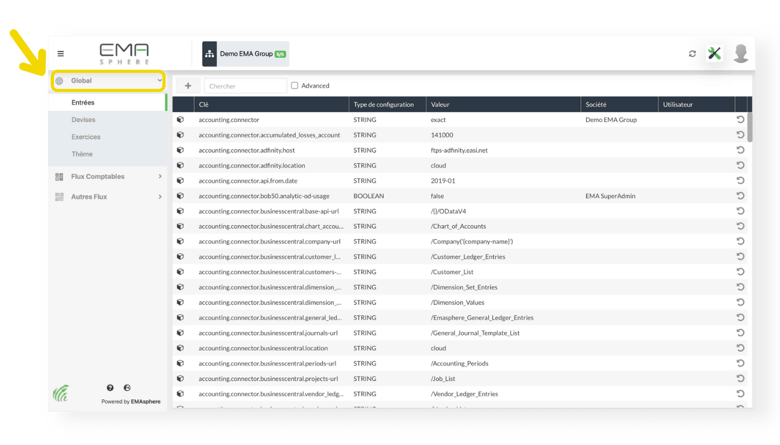Reset the bob50.analytic-od-usage entry

click(740, 196)
